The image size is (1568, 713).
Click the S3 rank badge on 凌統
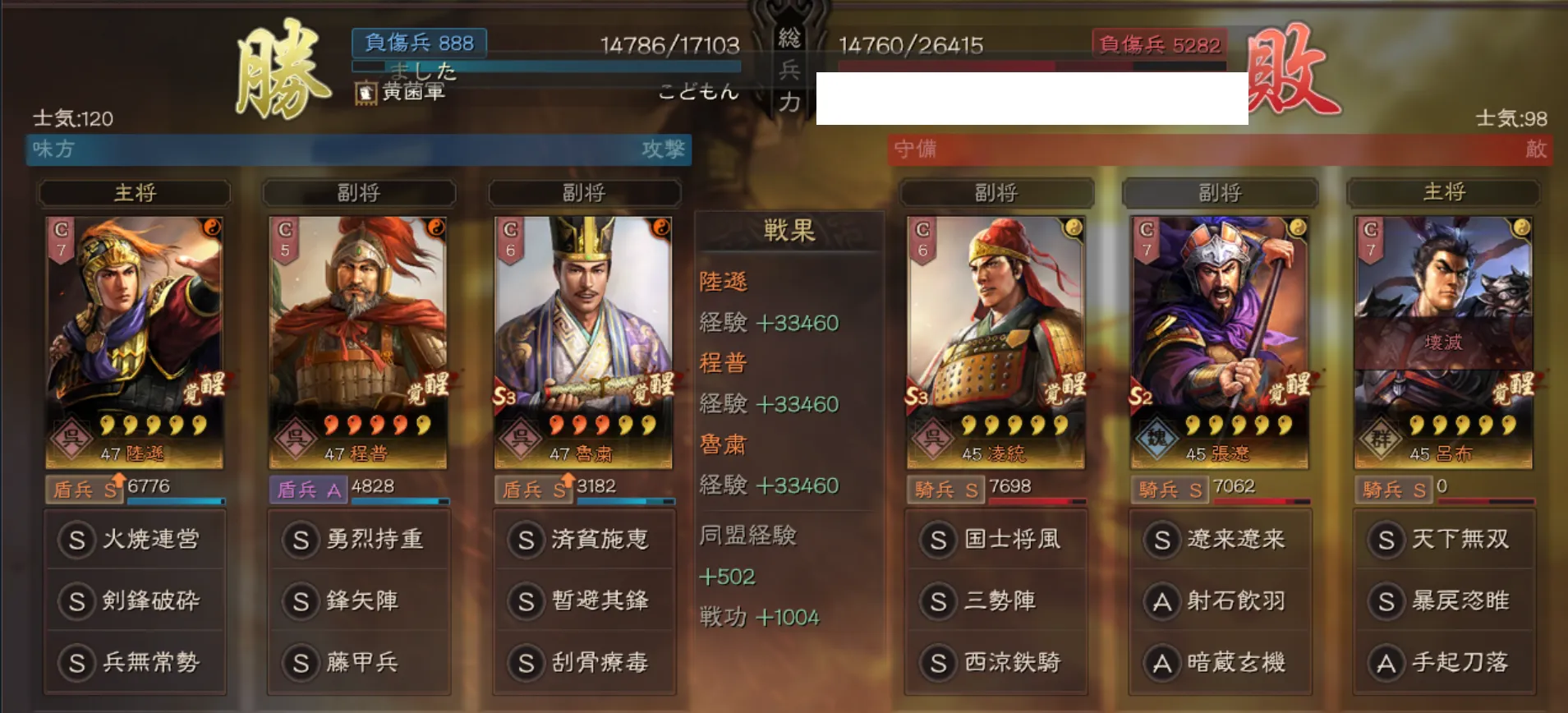tap(917, 396)
